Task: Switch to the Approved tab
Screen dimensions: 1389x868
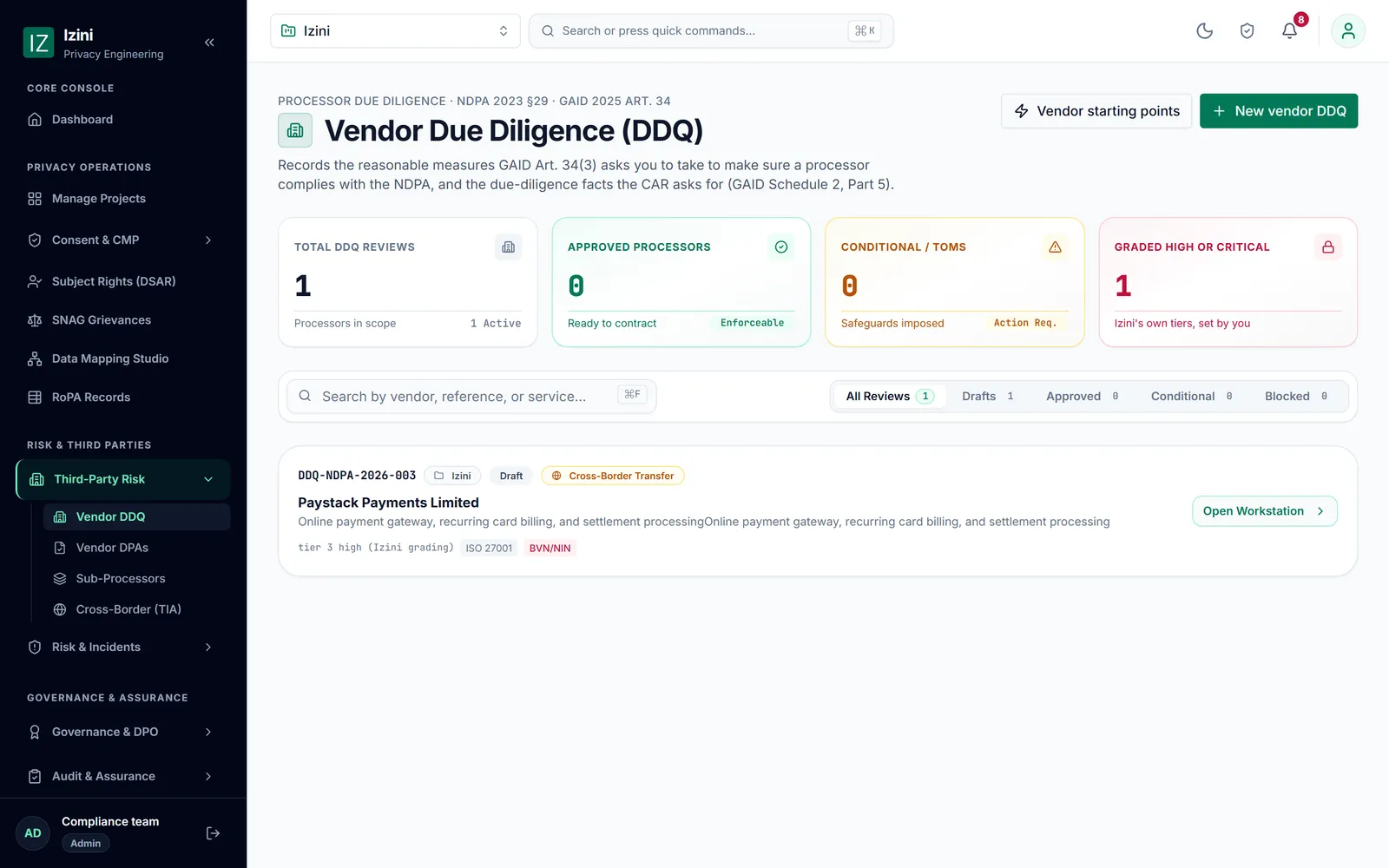Action: 1083,397
